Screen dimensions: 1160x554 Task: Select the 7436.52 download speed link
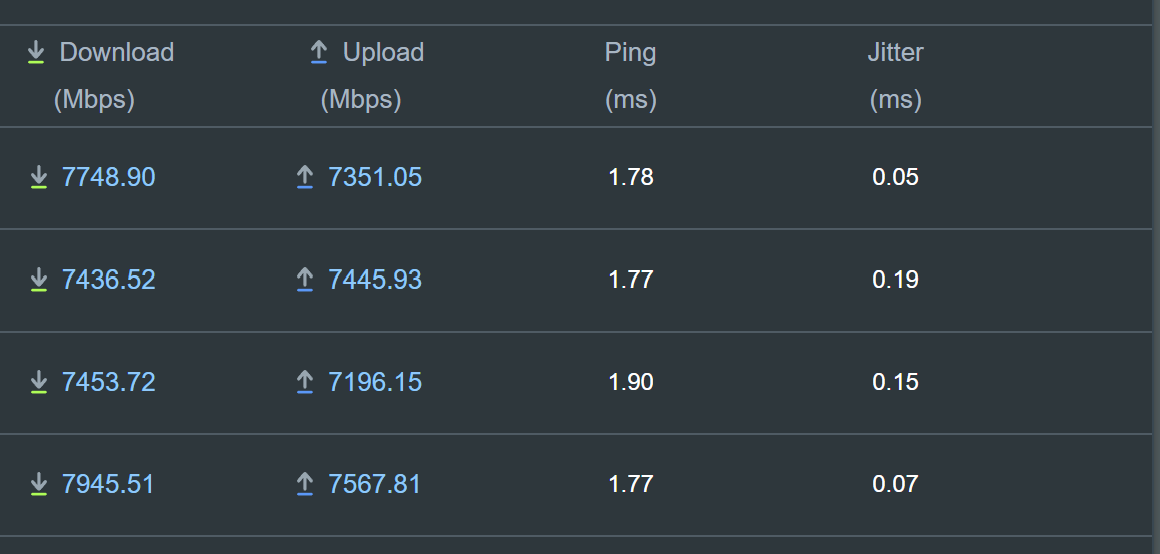tap(109, 280)
